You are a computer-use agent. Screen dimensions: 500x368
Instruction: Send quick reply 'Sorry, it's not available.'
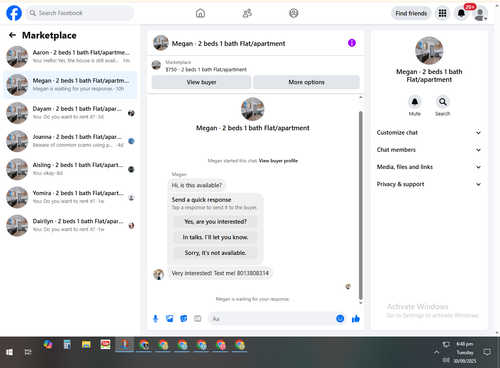tap(215, 253)
